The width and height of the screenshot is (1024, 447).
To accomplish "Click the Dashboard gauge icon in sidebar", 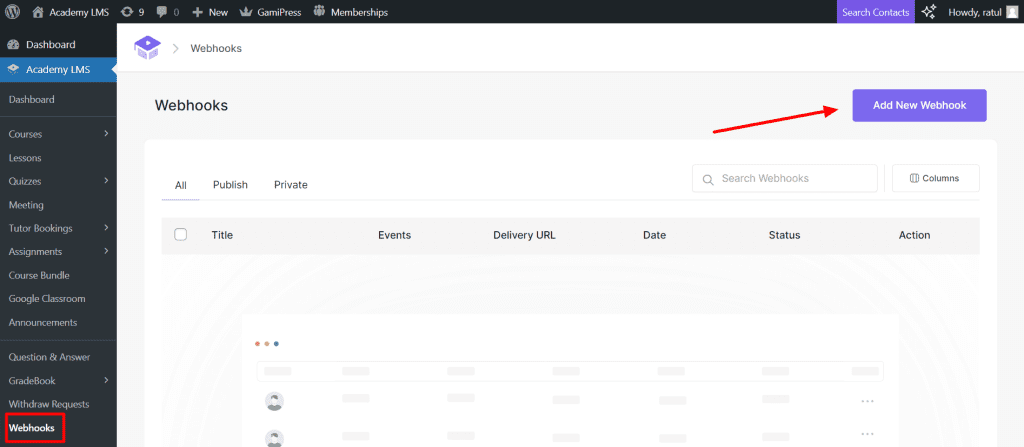I will (x=13, y=44).
